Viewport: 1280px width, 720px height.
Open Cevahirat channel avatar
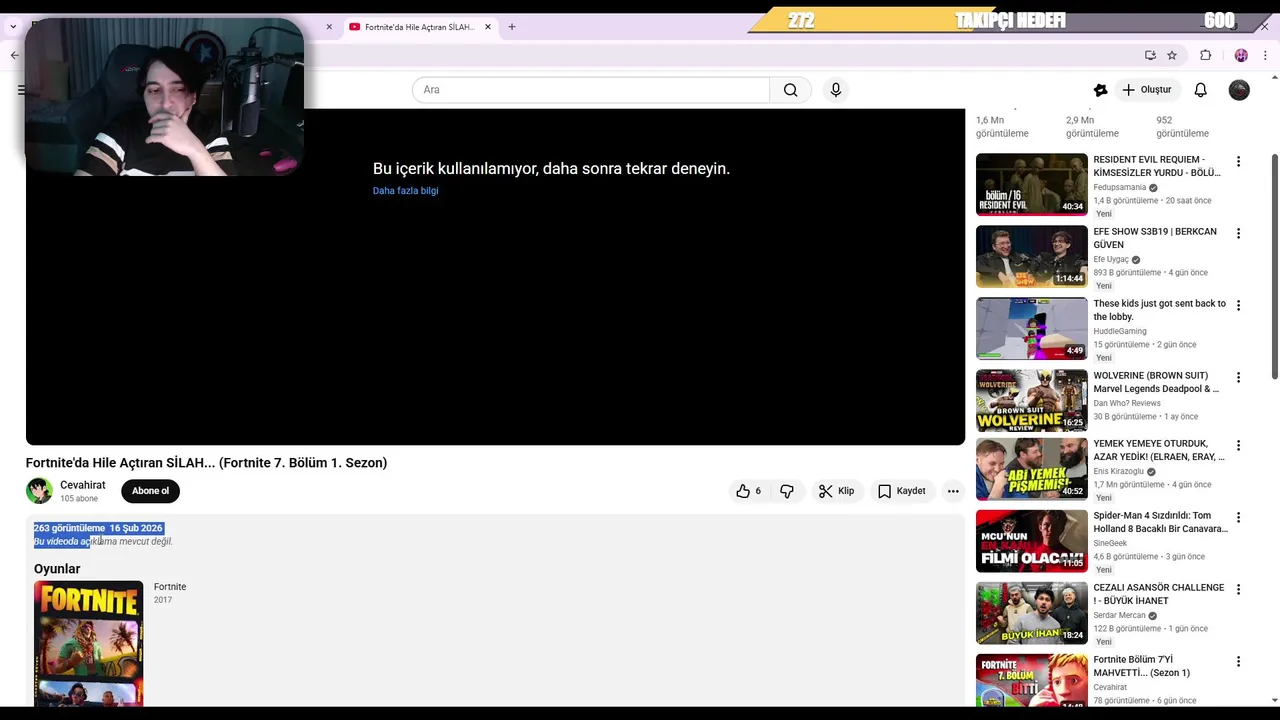click(x=39, y=491)
